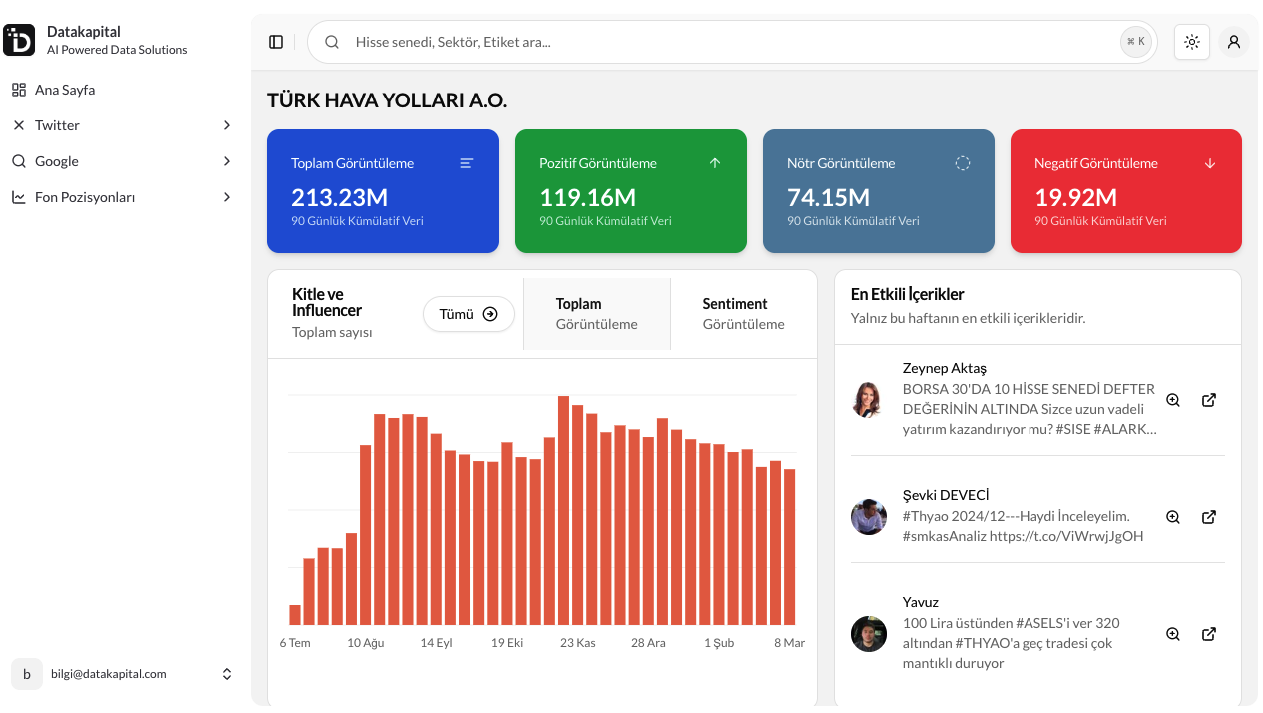
Task: Open the user profile icon
Action: tap(1234, 42)
